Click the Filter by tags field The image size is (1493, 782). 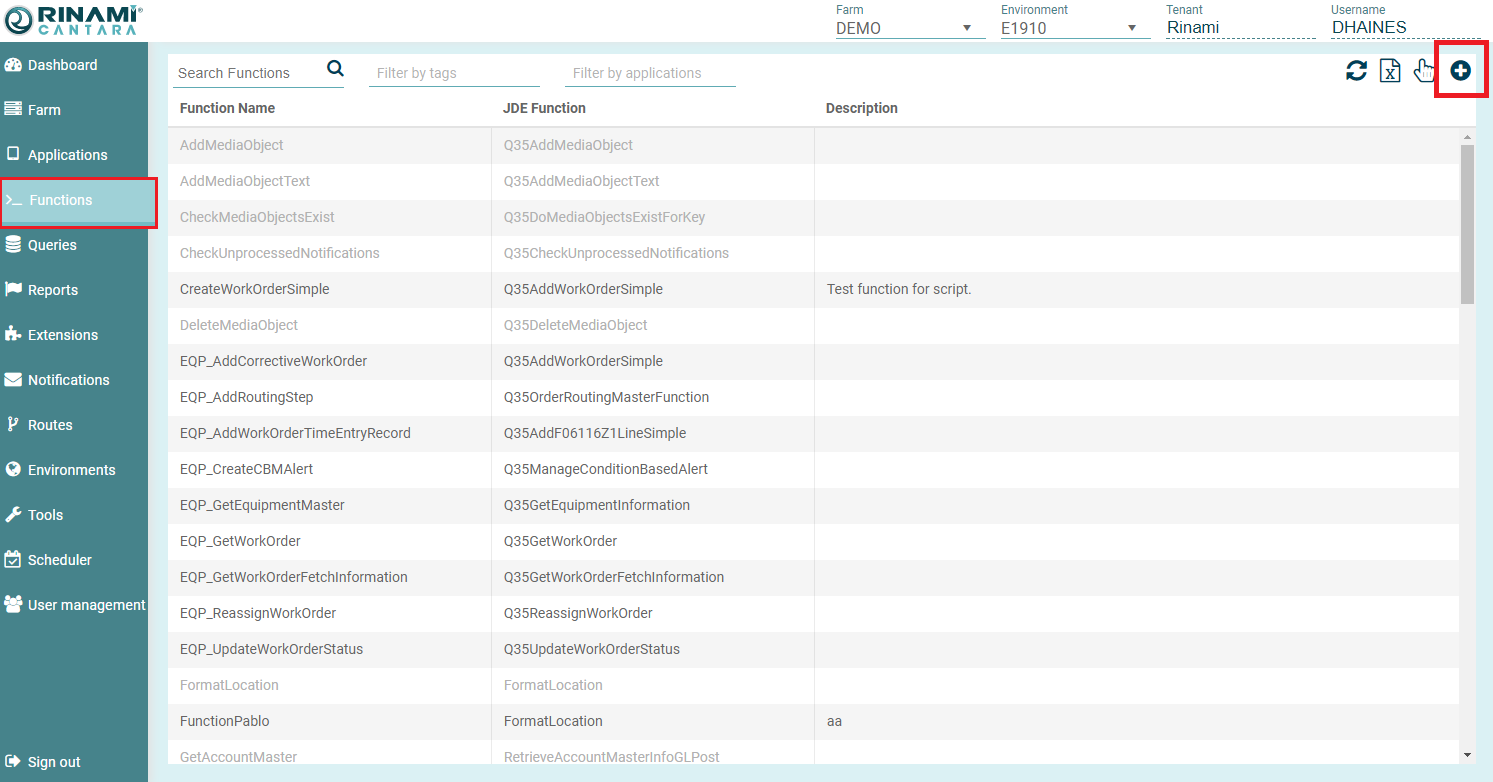(x=453, y=73)
